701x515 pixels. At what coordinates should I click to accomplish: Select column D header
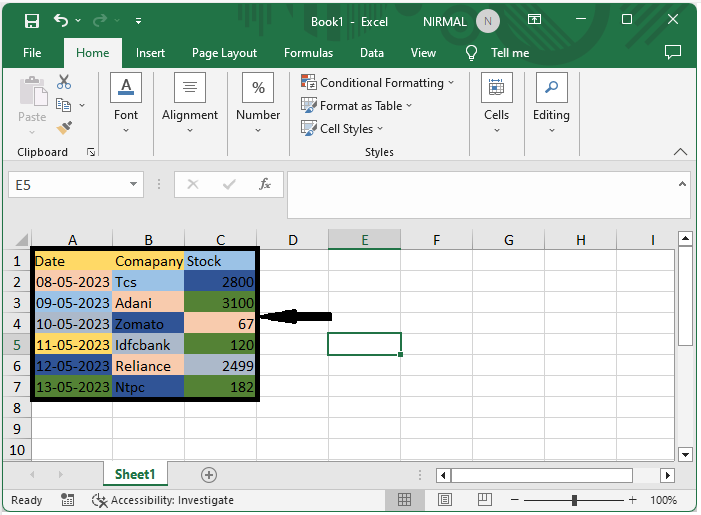point(293,240)
